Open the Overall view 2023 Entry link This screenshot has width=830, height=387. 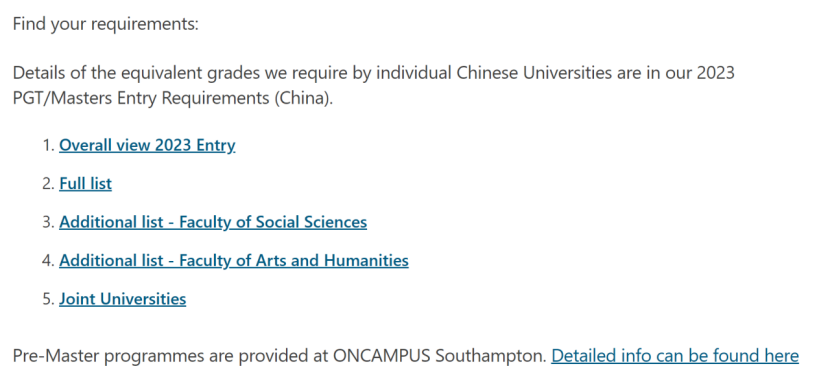tap(147, 145)
